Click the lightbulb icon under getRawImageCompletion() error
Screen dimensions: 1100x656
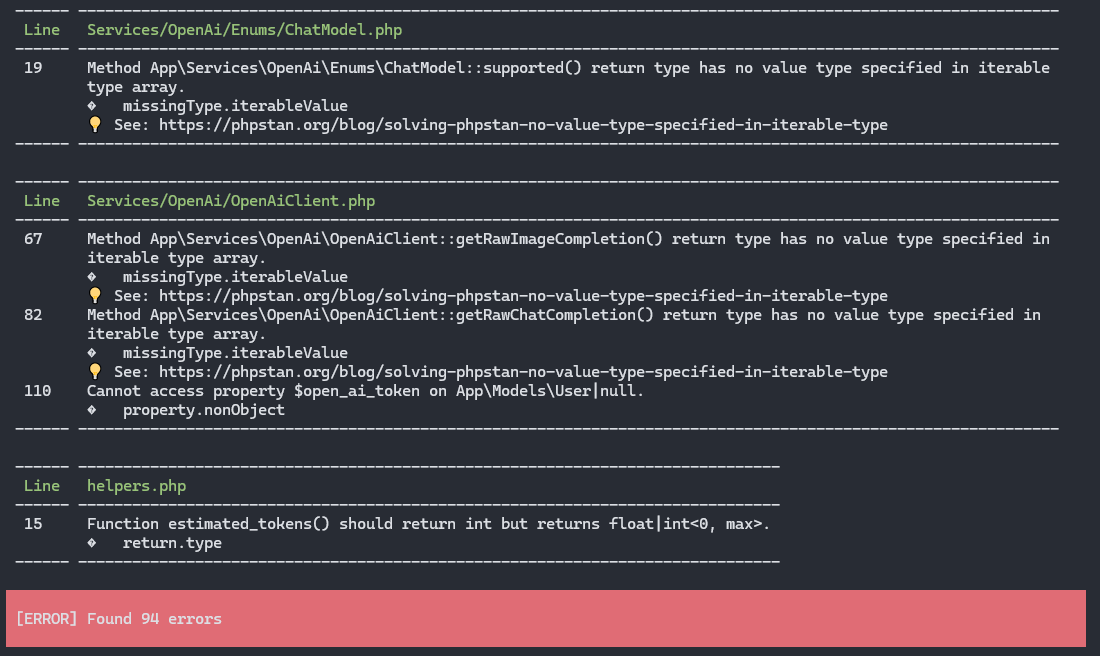tap(95, 296)
